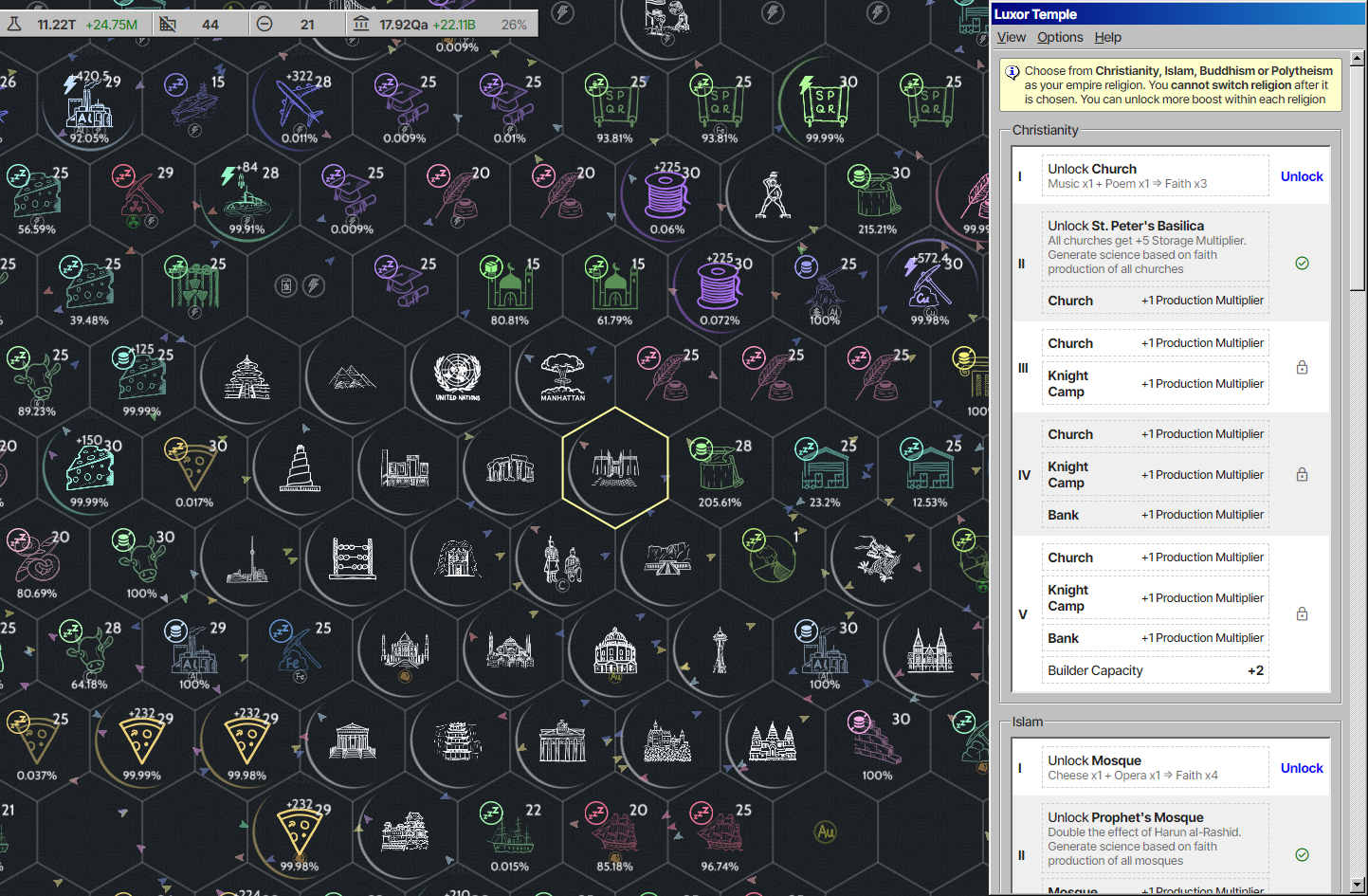Image resolution: width=1368 pixels, height=896 pixels.
Task: Click the Petra wonder tile
Action: tap(458, 558)
